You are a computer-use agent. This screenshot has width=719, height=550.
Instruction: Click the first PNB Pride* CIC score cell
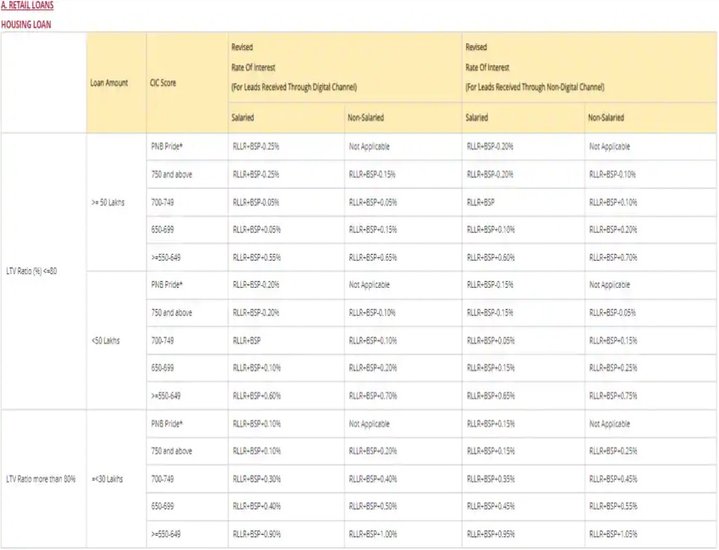tap(167, 145)
